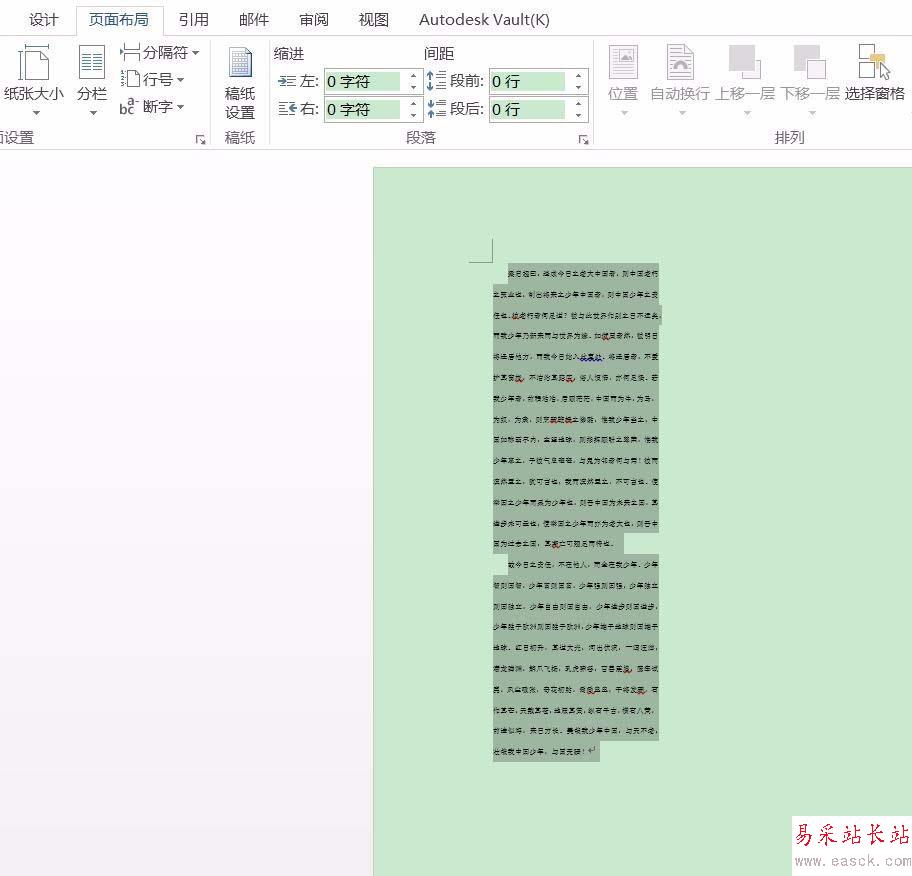The image size is (912, 876).
Task: Click the 右 indent input field
Action: [x=362, y=109]
